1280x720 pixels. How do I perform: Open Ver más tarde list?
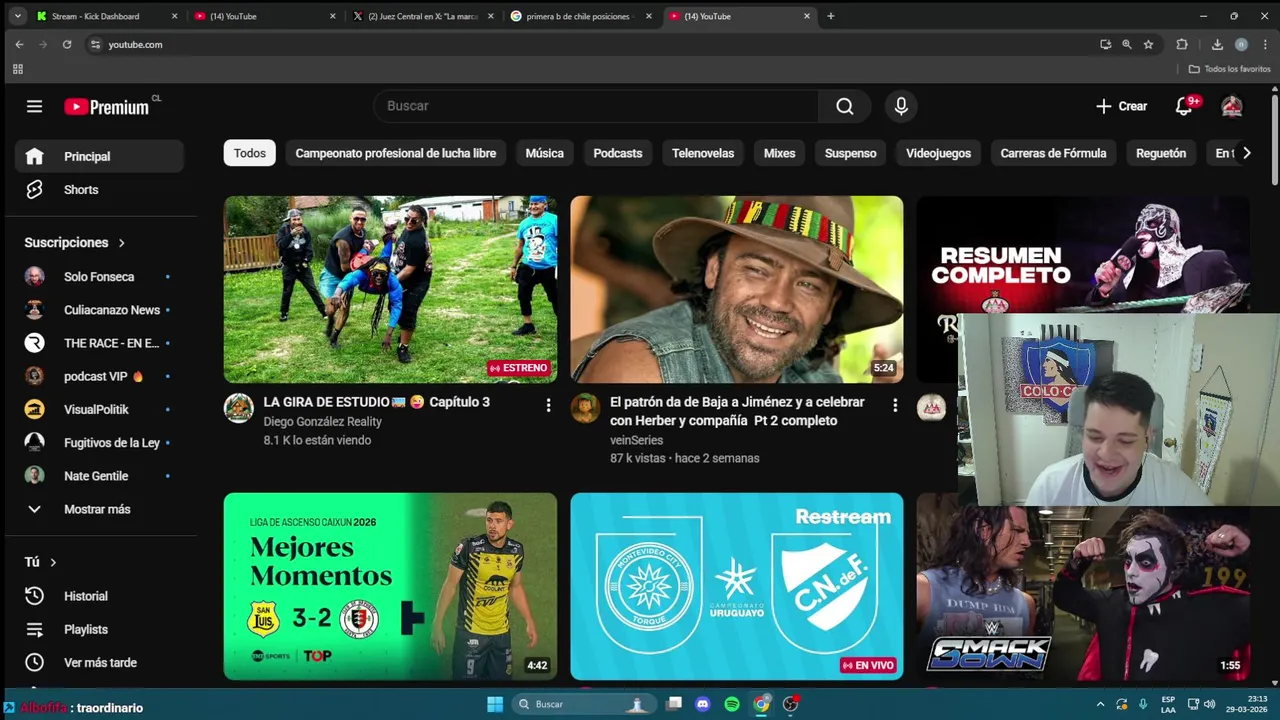point(99,662)
